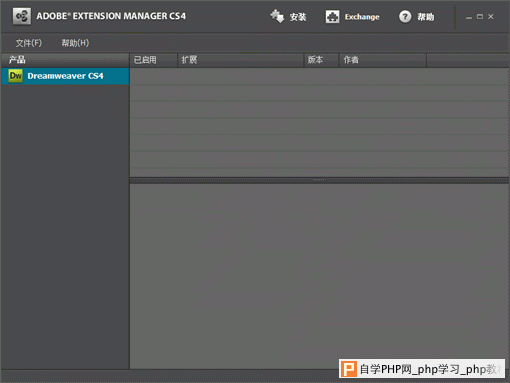This screenshot has height=383, width=510.
Task: Click the orange P watermark logo
Action: click(x=349, y=369)
